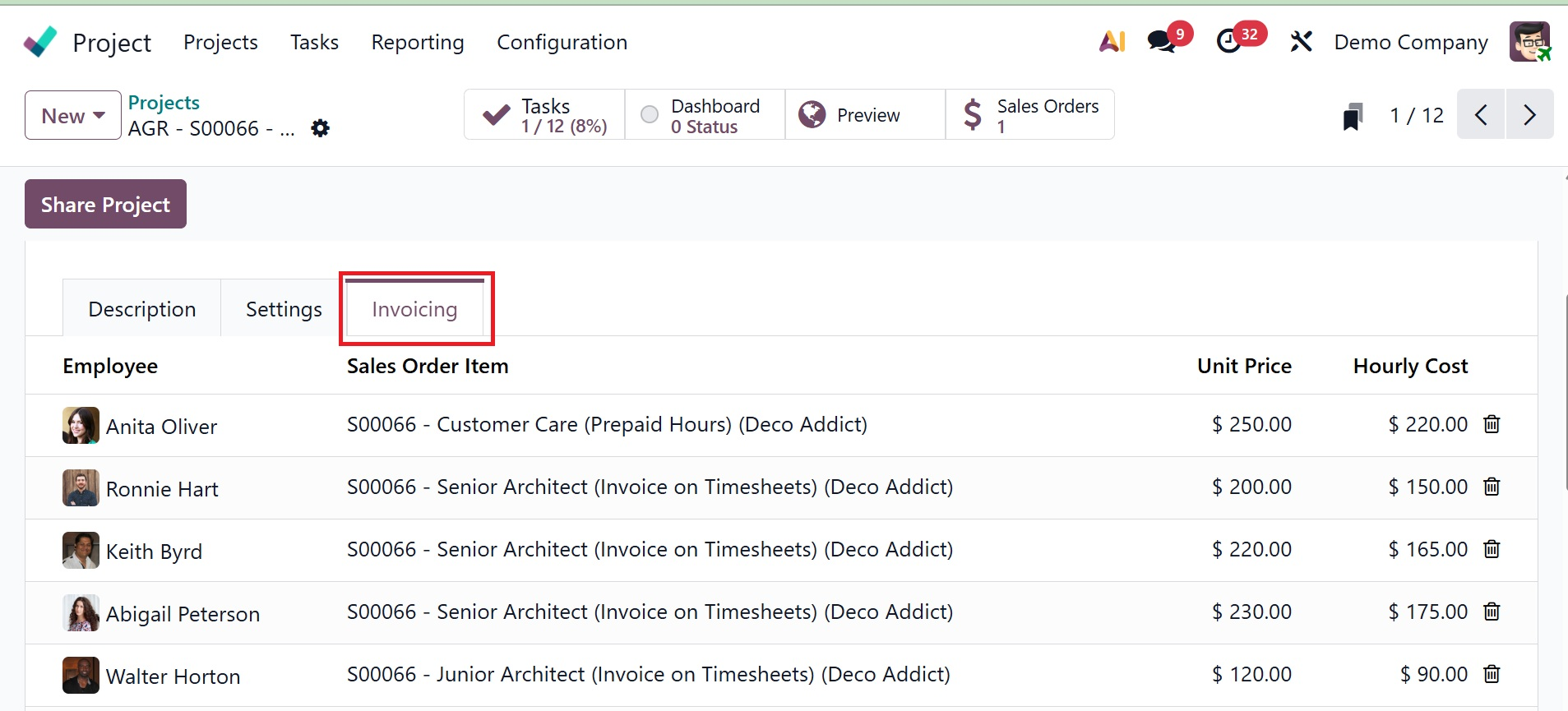Click the Share Project button
The width and height of the screenshot is (1568, 711).
coord(105,204)
